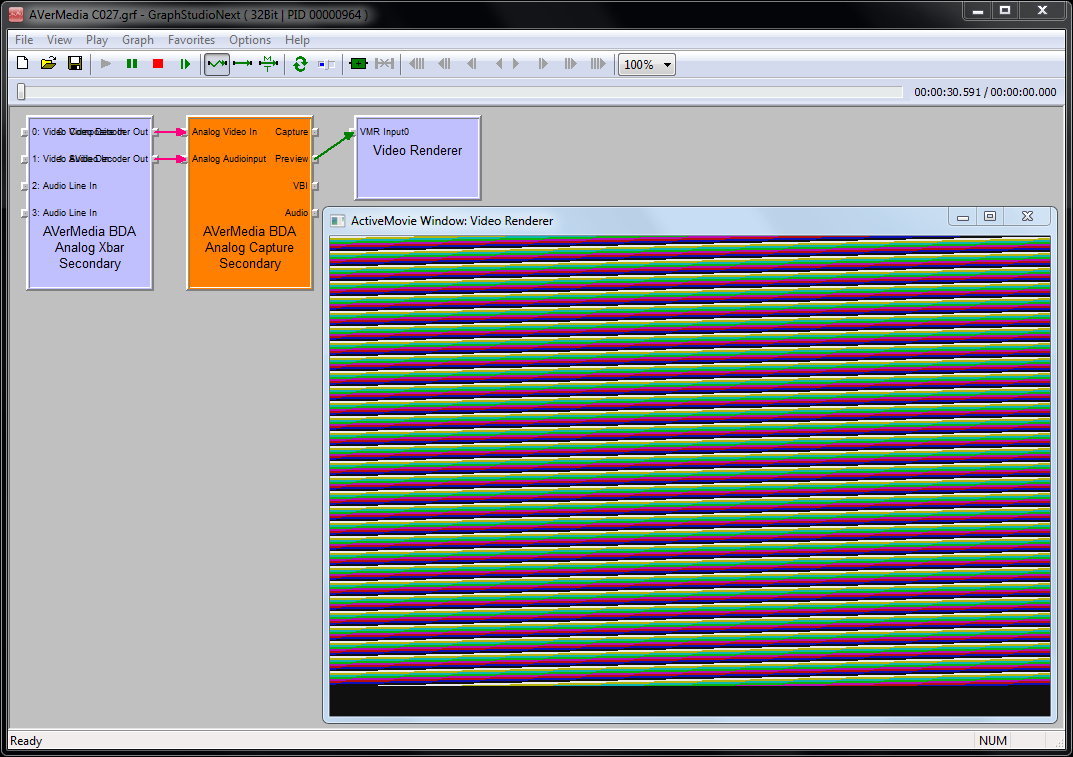Open the 100% zoom dropdown
The image size is (1073, 757).
(x=647, y=65)
